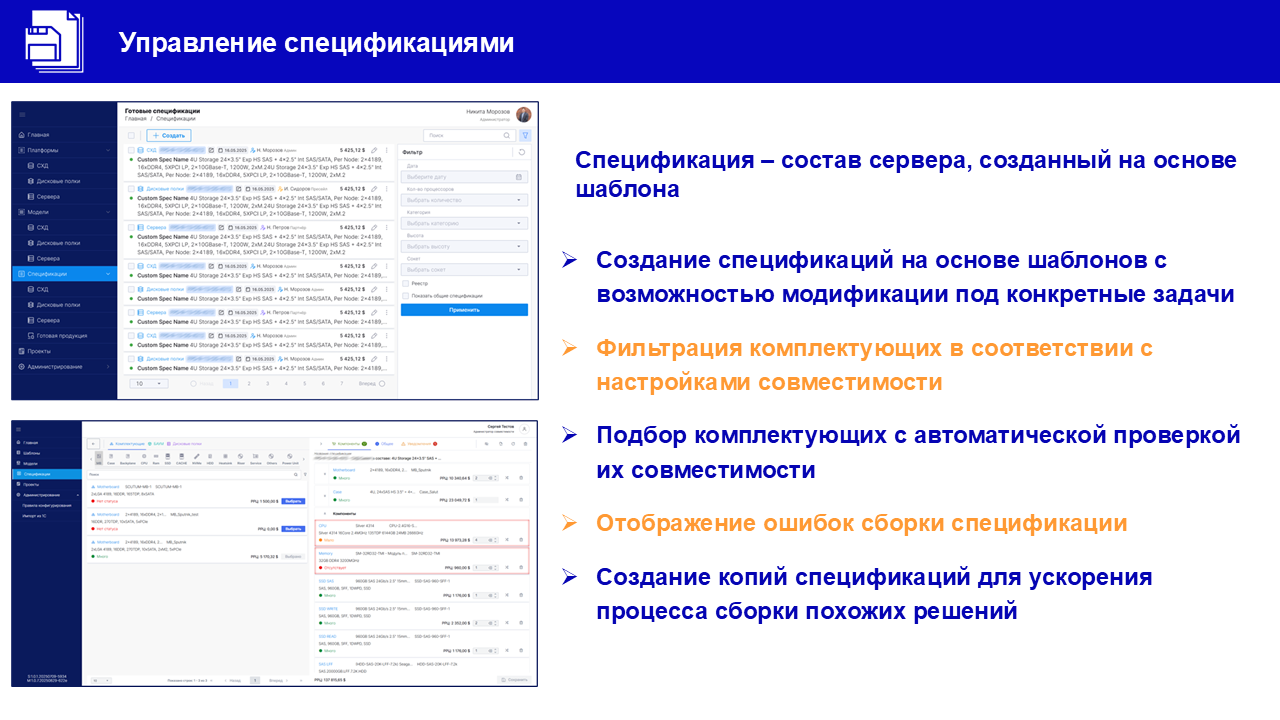This screenshot has width=1280, height=720.
Task: Select the CACHE component category icon
Action: [181, 460]
